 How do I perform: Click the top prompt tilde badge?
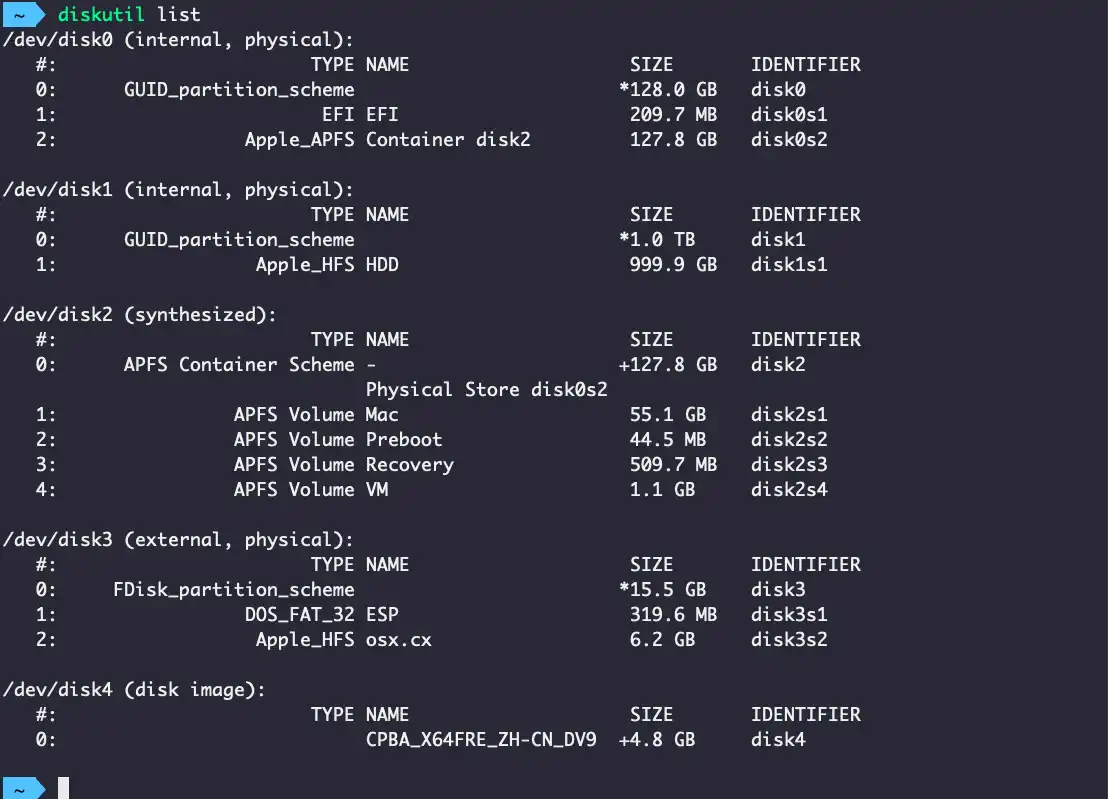click(20, 14)
